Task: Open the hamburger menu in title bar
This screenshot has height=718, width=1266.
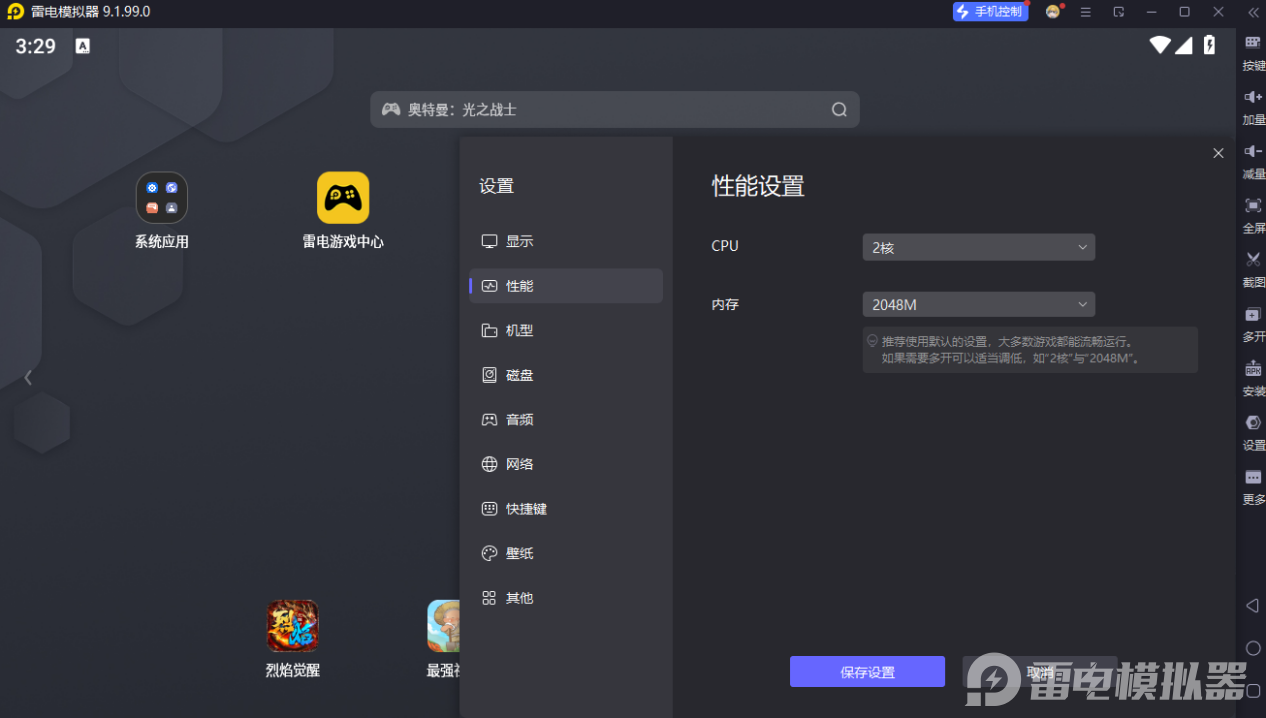Action: (1086, 12)
